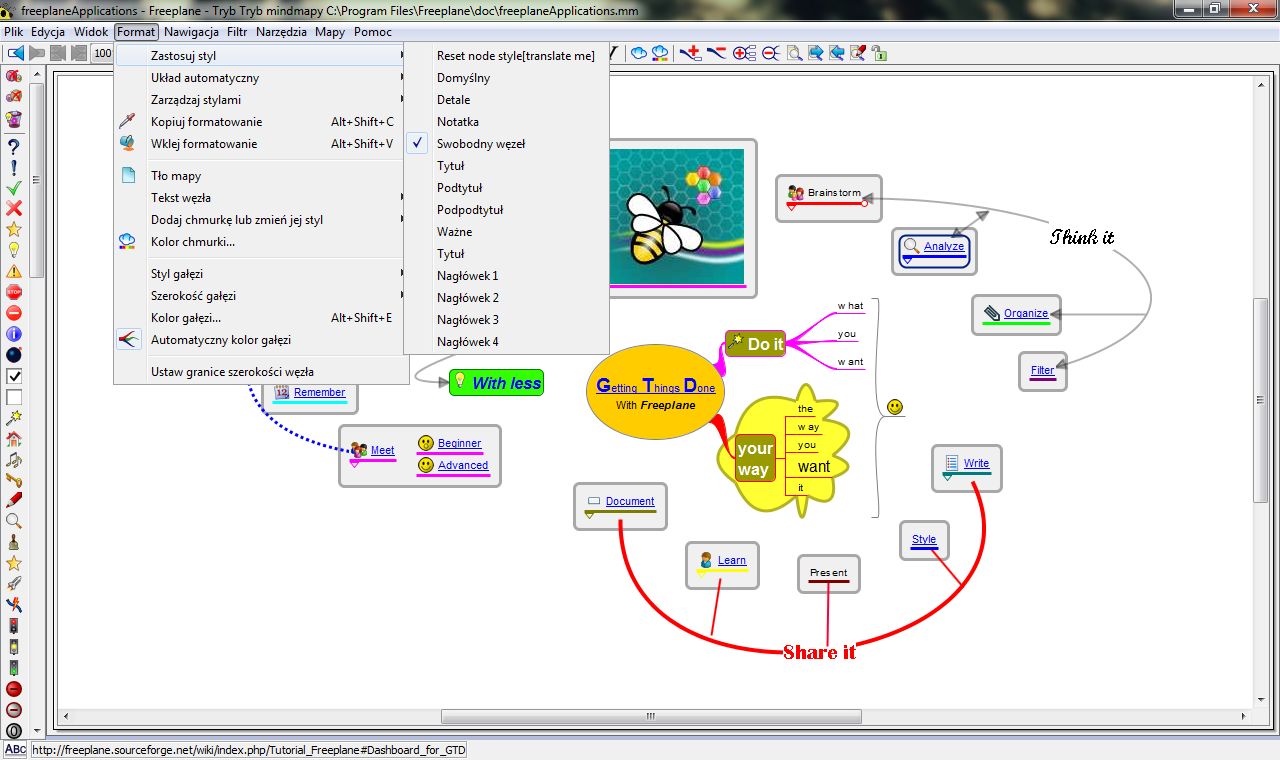Add the STOP sign icon

coord(14,292)
